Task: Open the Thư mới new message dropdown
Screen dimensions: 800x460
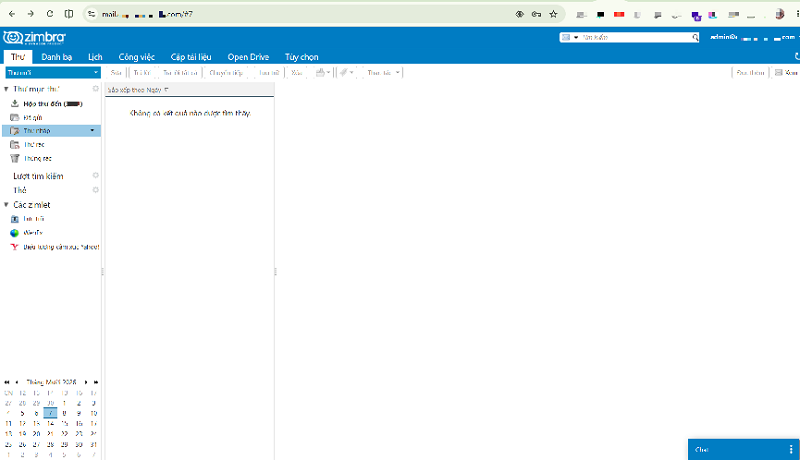Action: [x=96, y=72]
